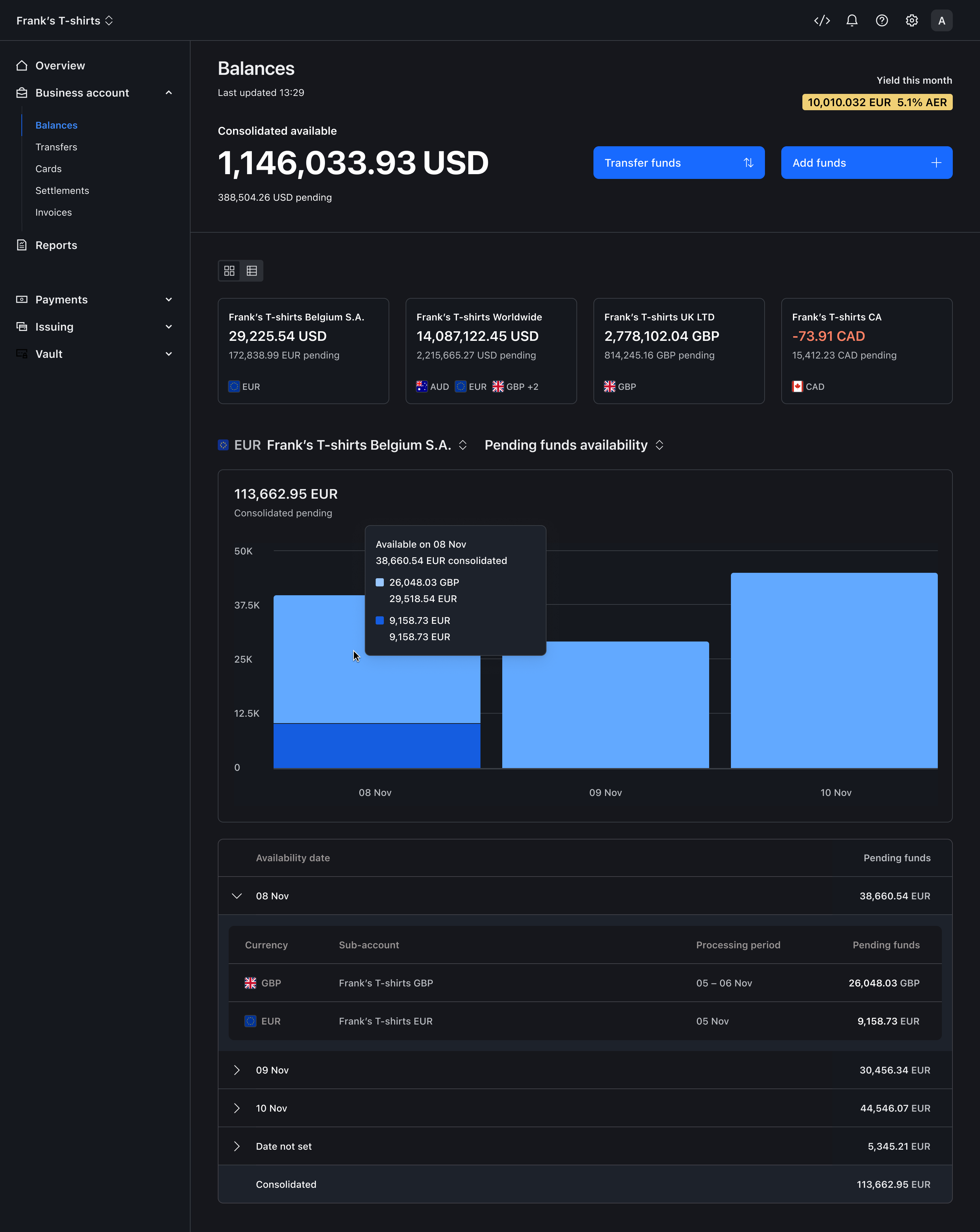This screenshot has width=980, height=1232.
Task: Open Pending funds availability view selector
Action: tap(574, 445)
